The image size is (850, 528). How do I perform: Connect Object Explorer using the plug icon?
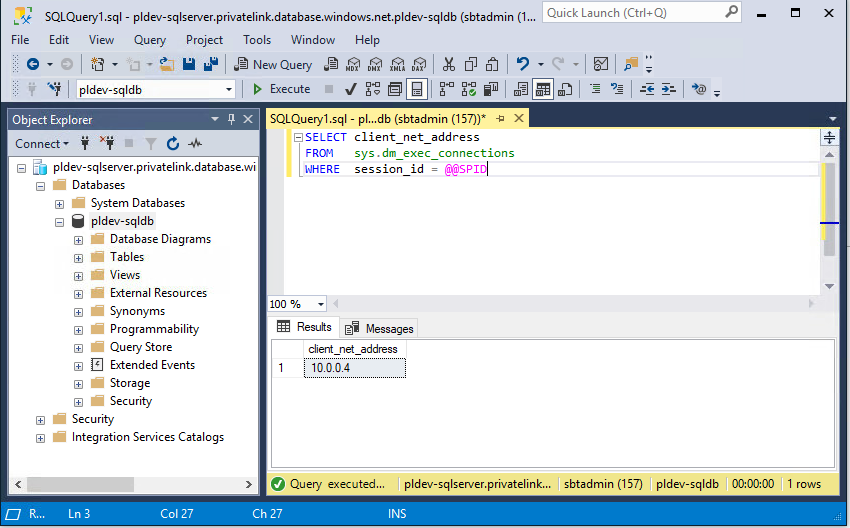pos(85,144)
